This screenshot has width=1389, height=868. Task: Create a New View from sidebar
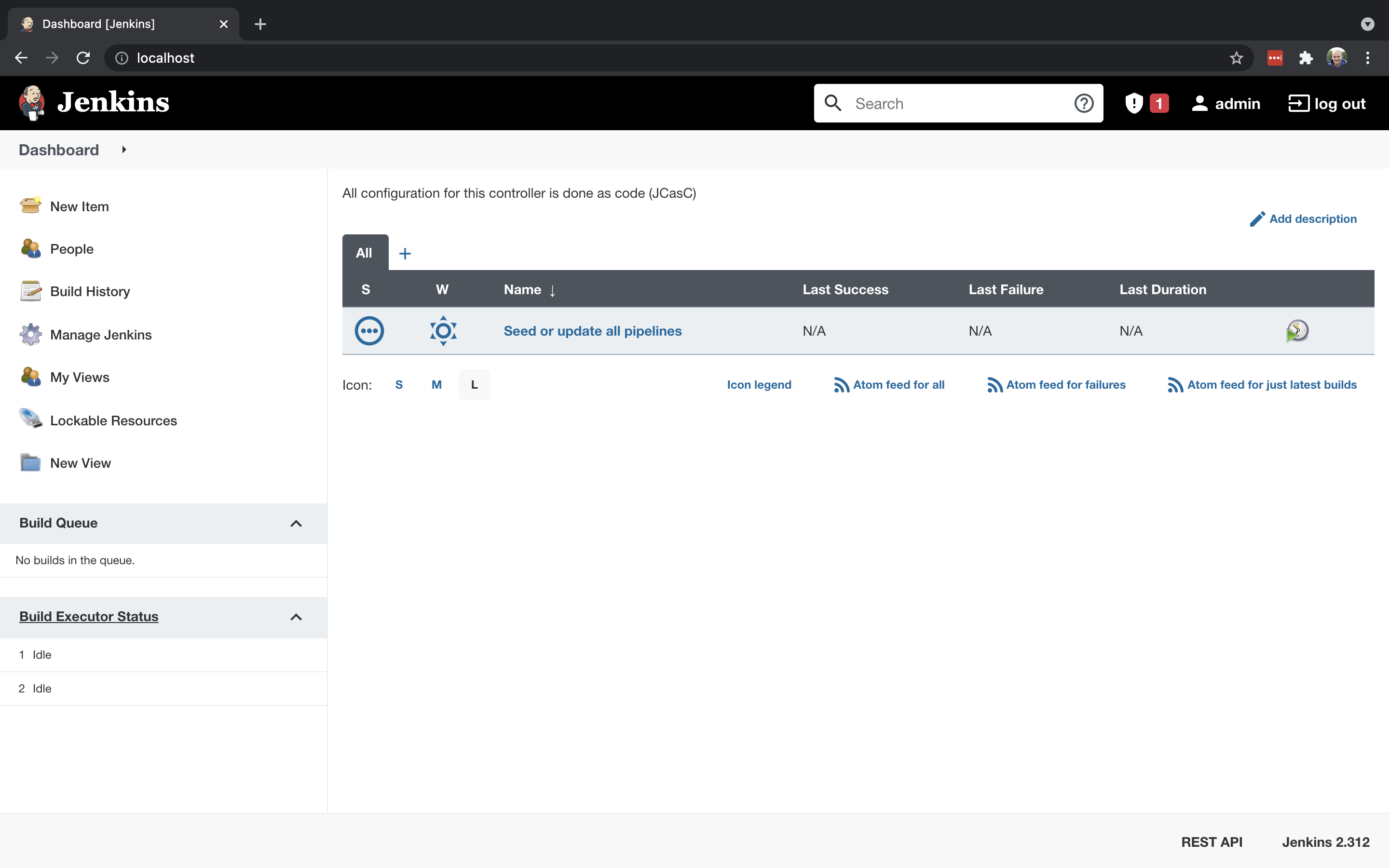81,463
